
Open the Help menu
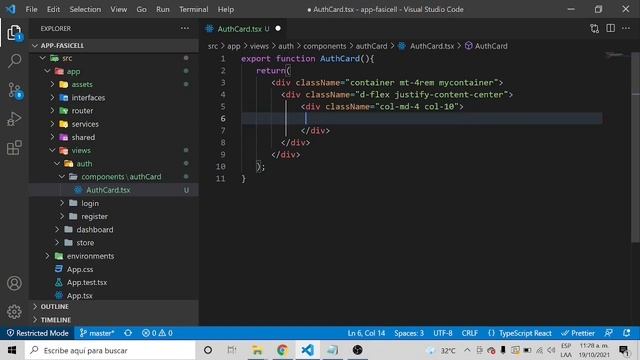(x=226, y=9)
